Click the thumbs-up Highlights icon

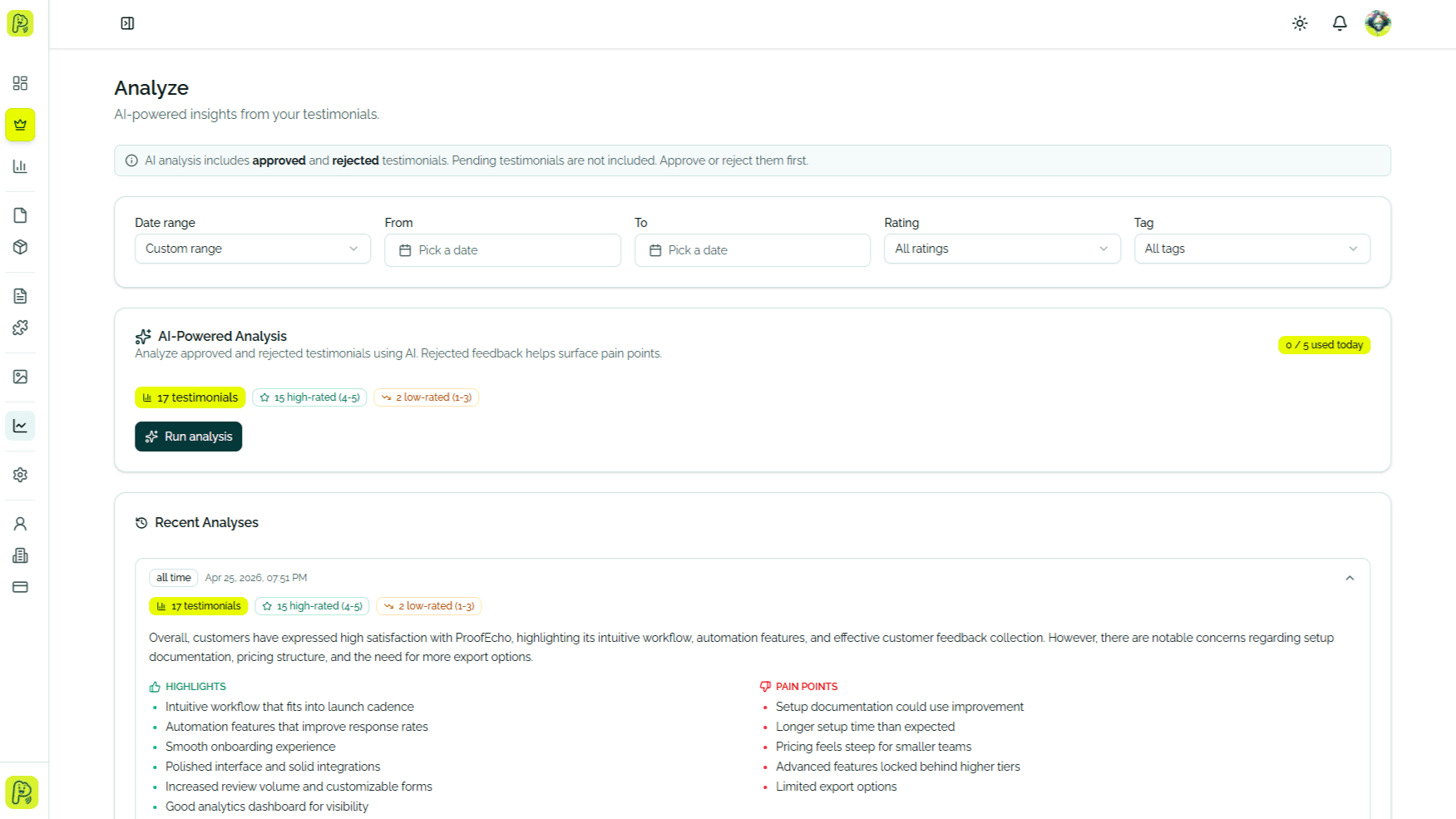[x=155, y=687]
